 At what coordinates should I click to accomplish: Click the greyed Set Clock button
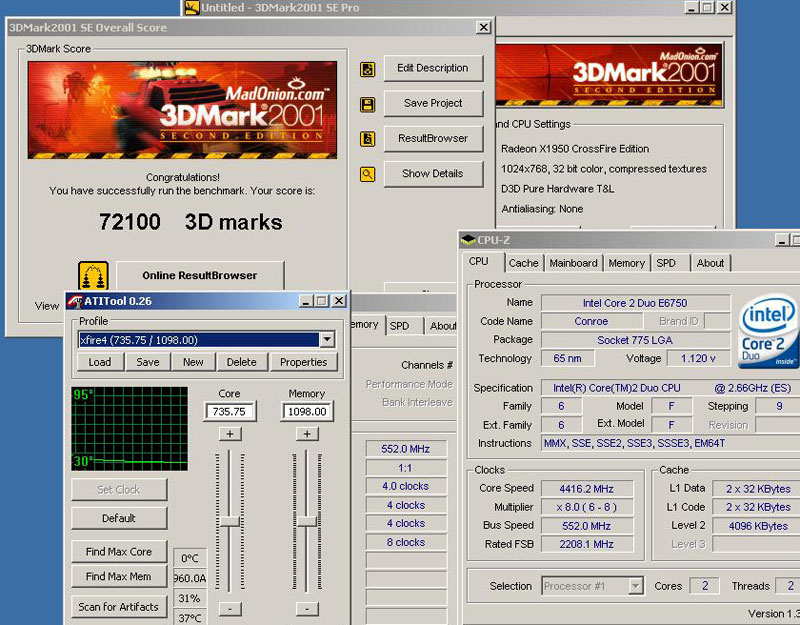click(x=119, y=489)
